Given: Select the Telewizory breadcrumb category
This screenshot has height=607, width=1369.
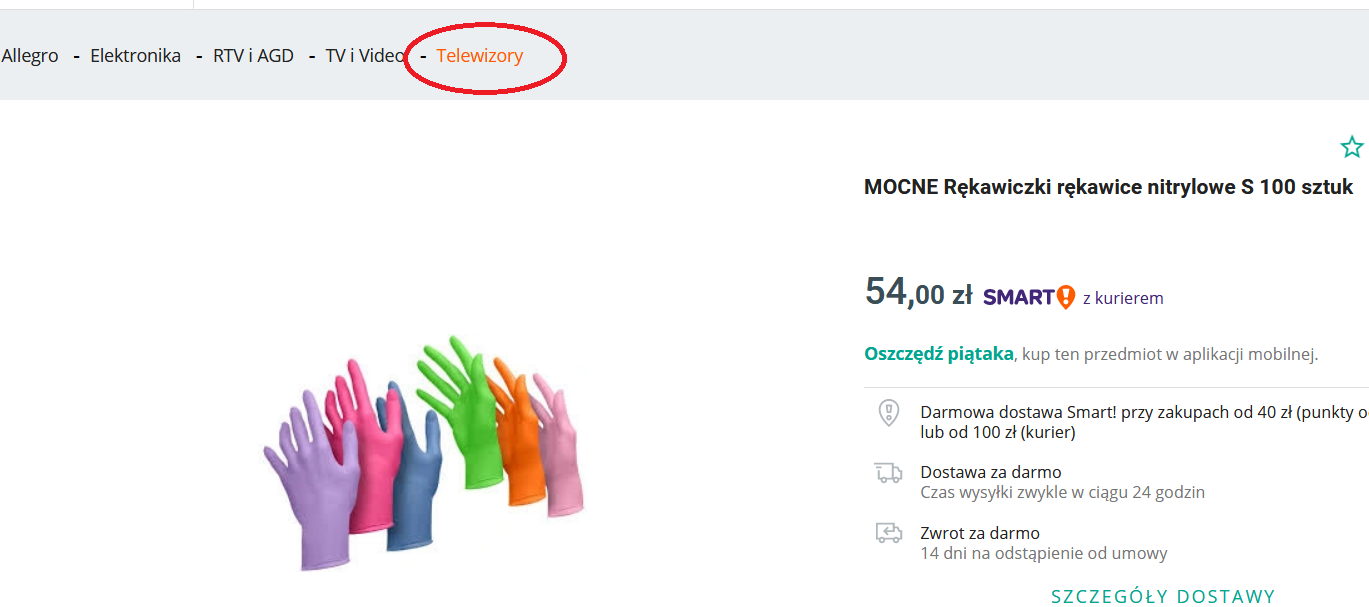Looking at the screenshot, I should click(479, 56).
